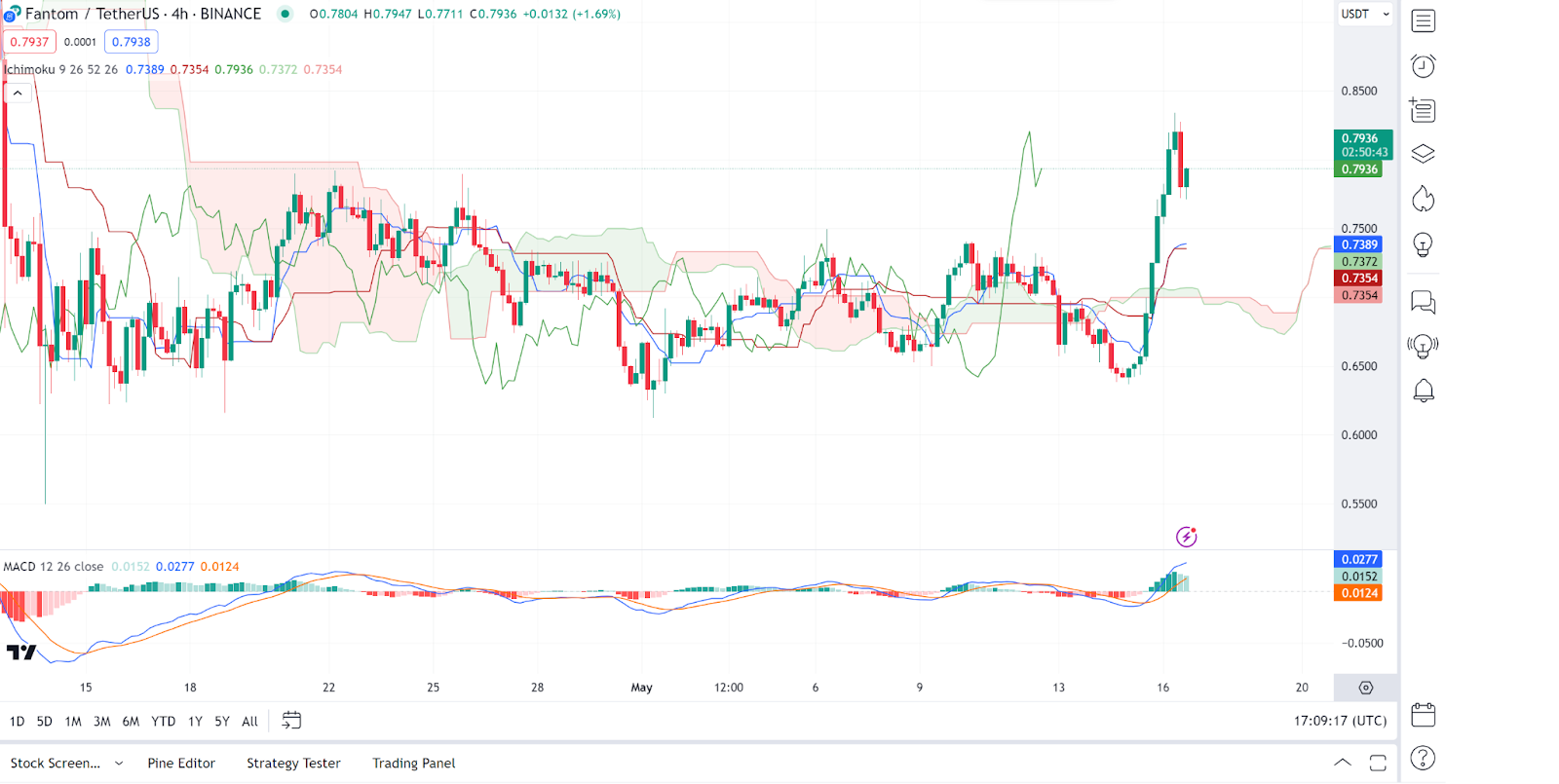Click the Fantom symbol logo icon
The height and width of the screenshot is (784, 1559).
coord(11,15)
